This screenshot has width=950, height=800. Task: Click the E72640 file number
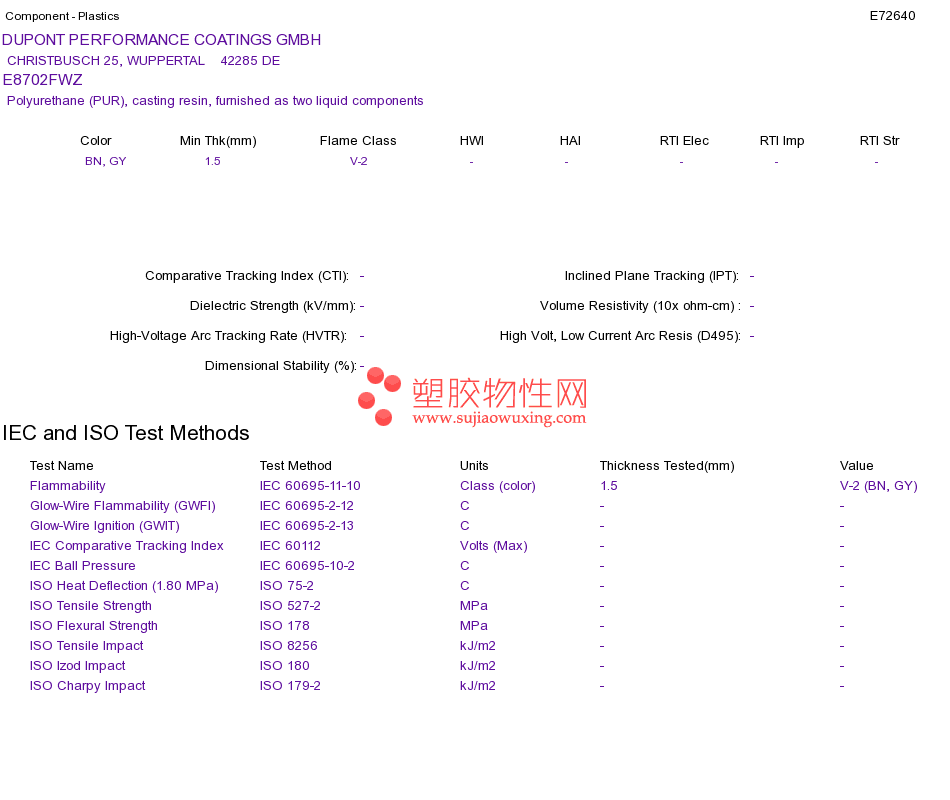[892, 16]
